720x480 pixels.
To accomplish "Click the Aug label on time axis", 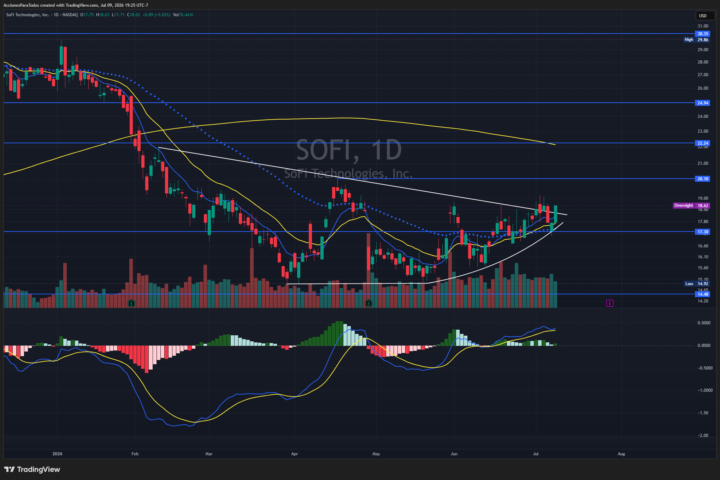I will (x=621, y=454).
